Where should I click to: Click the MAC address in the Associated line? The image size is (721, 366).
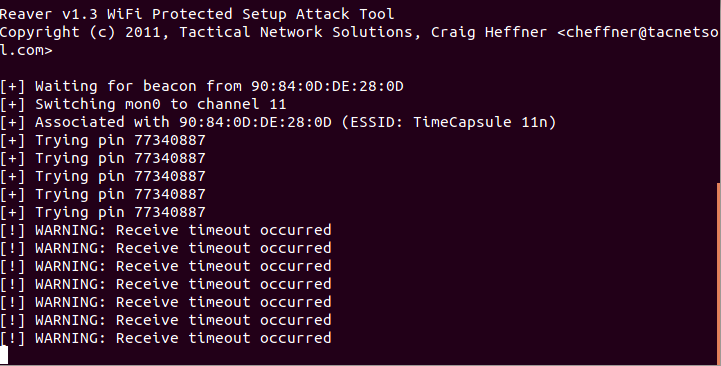coord(255,122)
